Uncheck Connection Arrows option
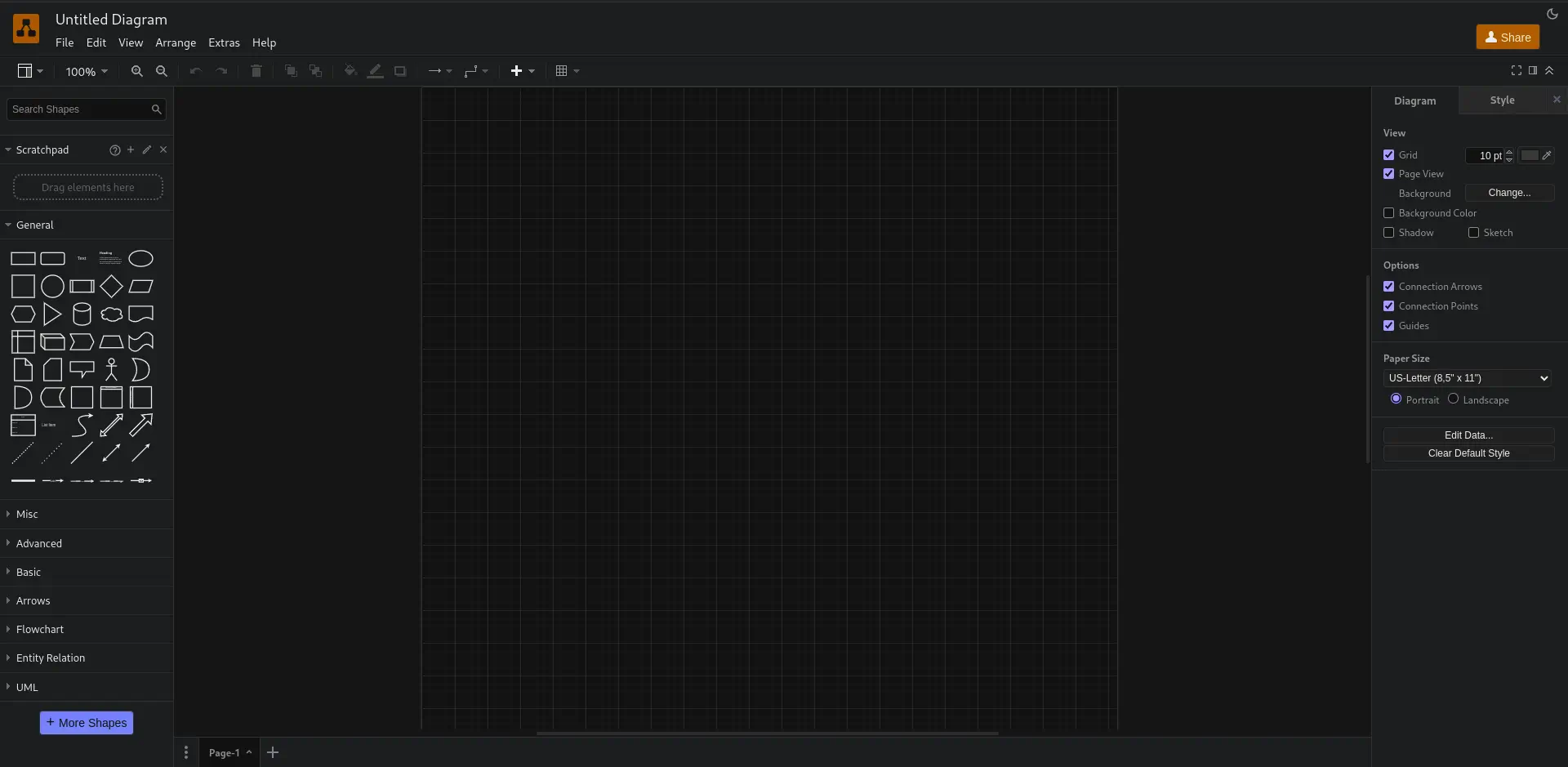1568x767 pixels. coord(1390,286)
